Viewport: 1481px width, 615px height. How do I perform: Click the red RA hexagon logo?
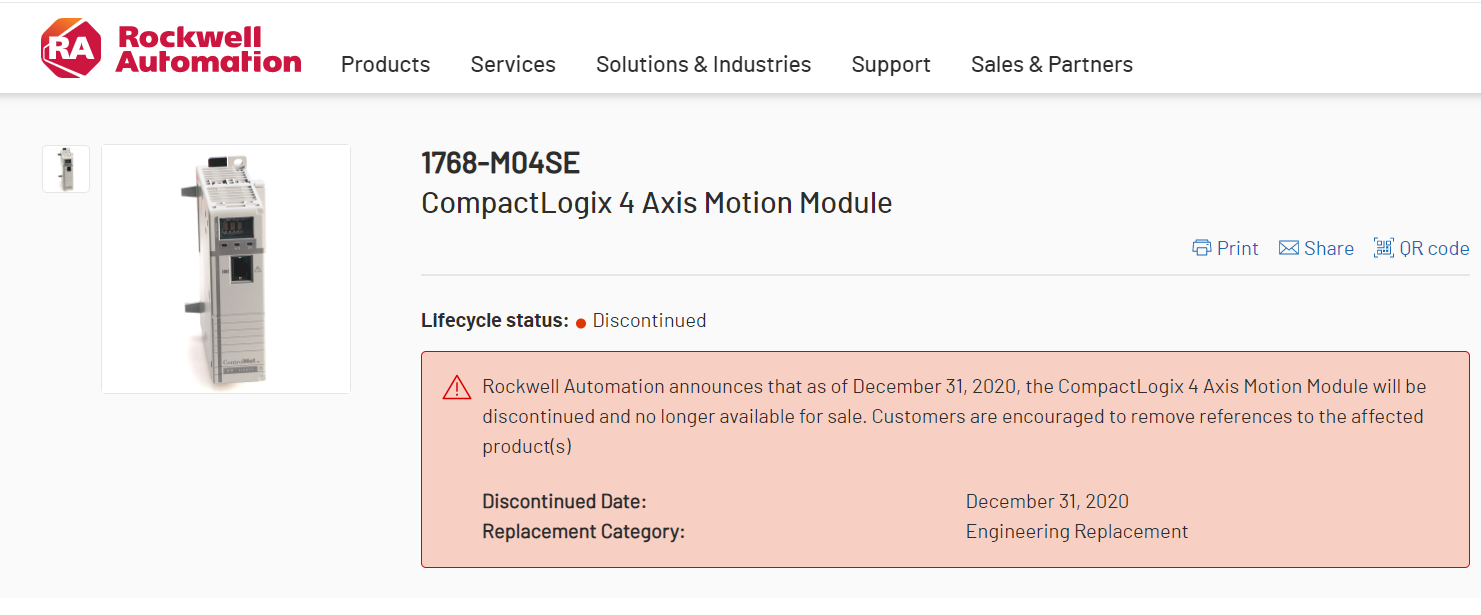coord(70,49)
